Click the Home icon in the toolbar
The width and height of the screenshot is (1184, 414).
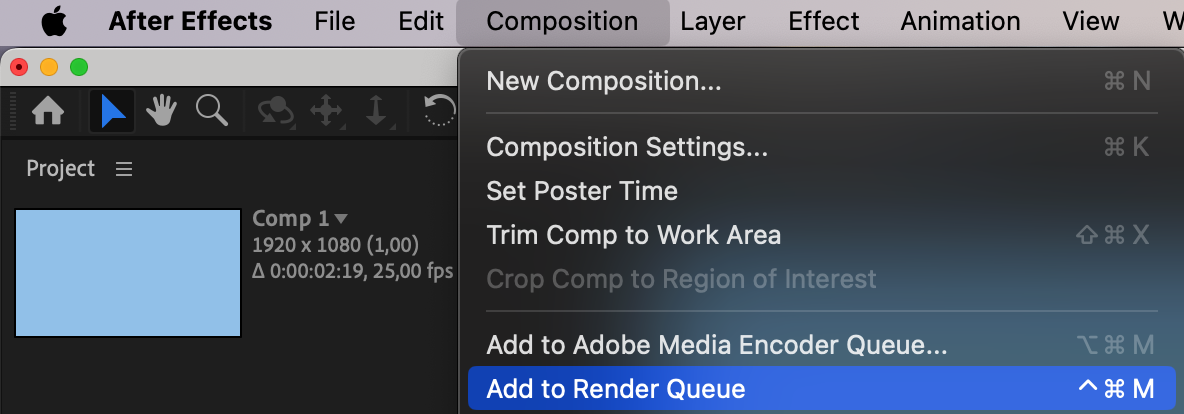pyautogui.click(x=48, y=112)
